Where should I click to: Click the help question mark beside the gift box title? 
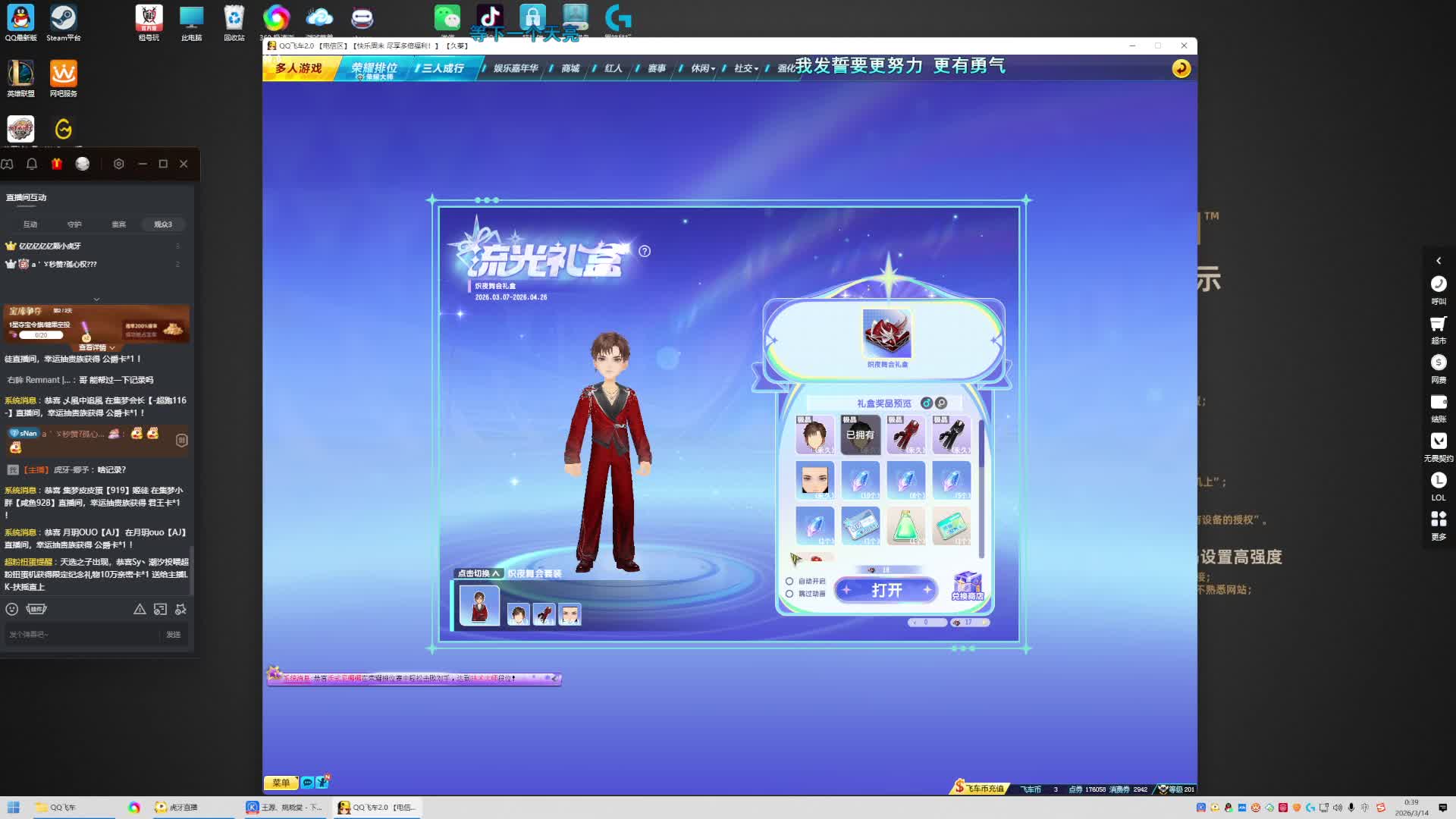pyautogui.click(x=645, y=251)
